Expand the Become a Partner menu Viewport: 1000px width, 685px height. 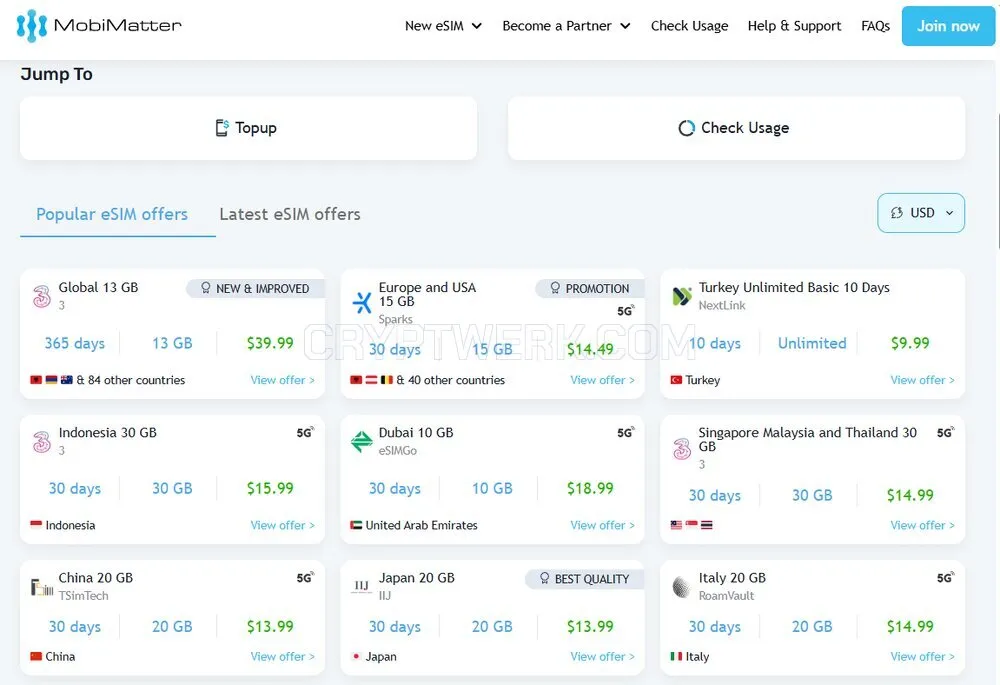point(566,26)
